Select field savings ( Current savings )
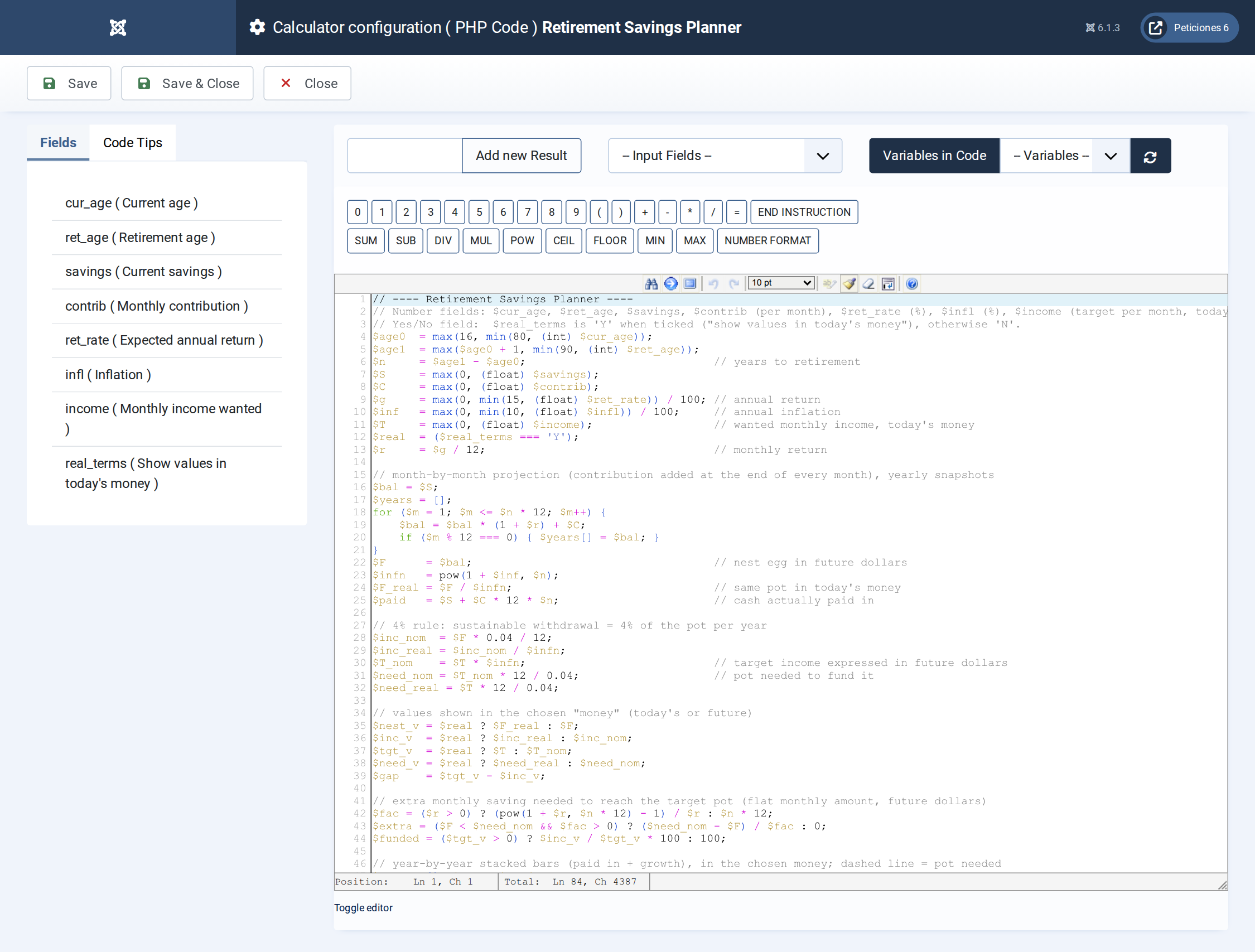 (x=167, y=272)
